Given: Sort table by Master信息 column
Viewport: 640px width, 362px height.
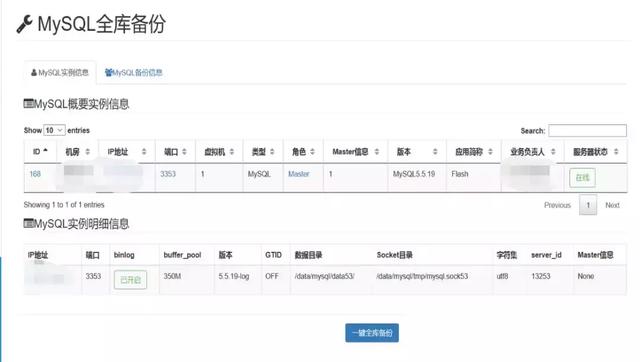Looking at the screenshot, I should (x=356, y=152).
